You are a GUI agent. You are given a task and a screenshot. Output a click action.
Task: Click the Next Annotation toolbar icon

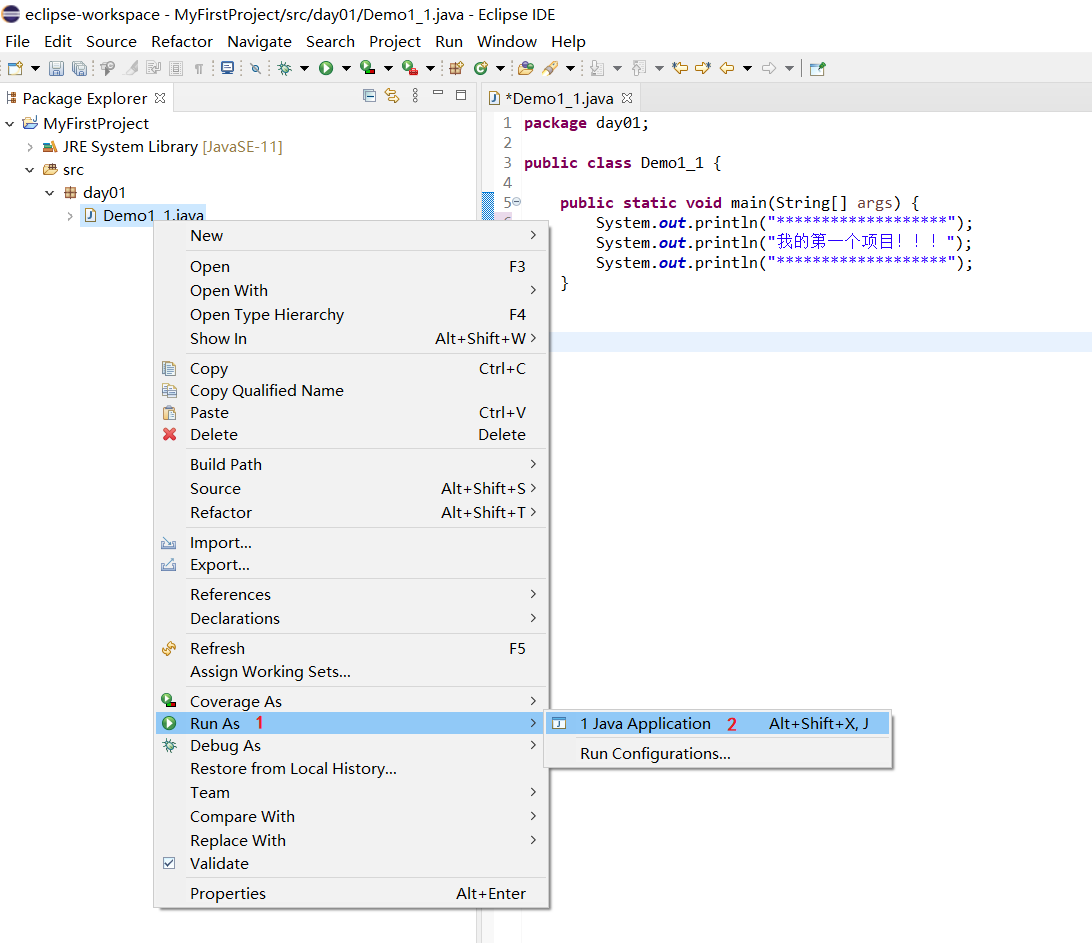click(597, 68)
